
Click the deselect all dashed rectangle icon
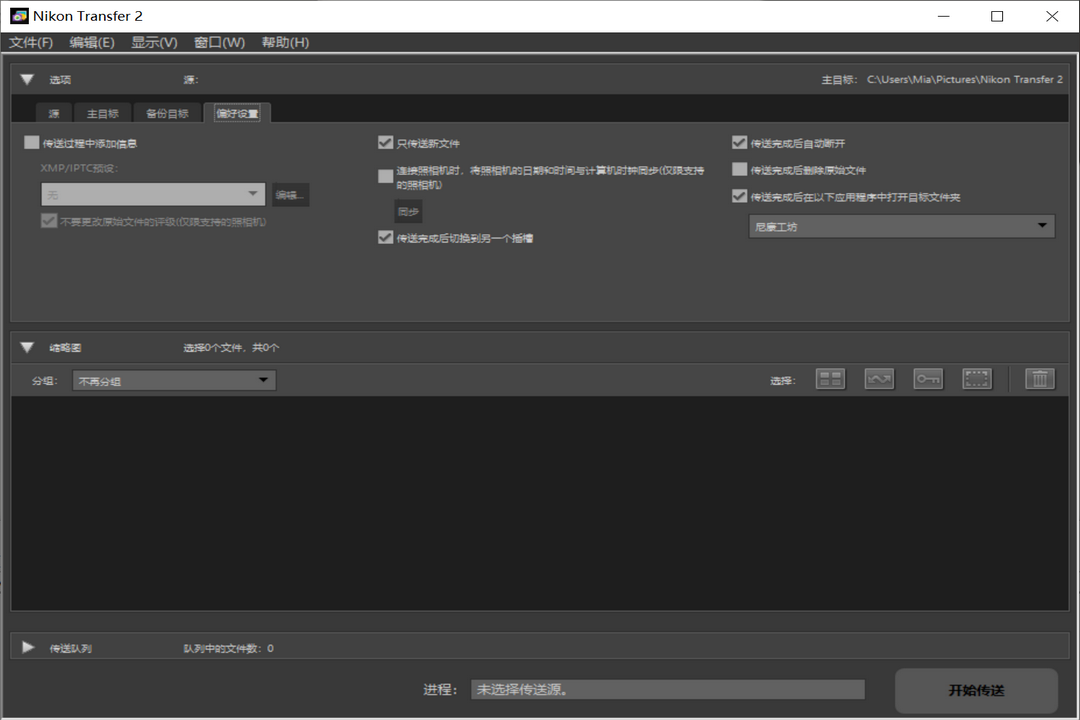977,379
